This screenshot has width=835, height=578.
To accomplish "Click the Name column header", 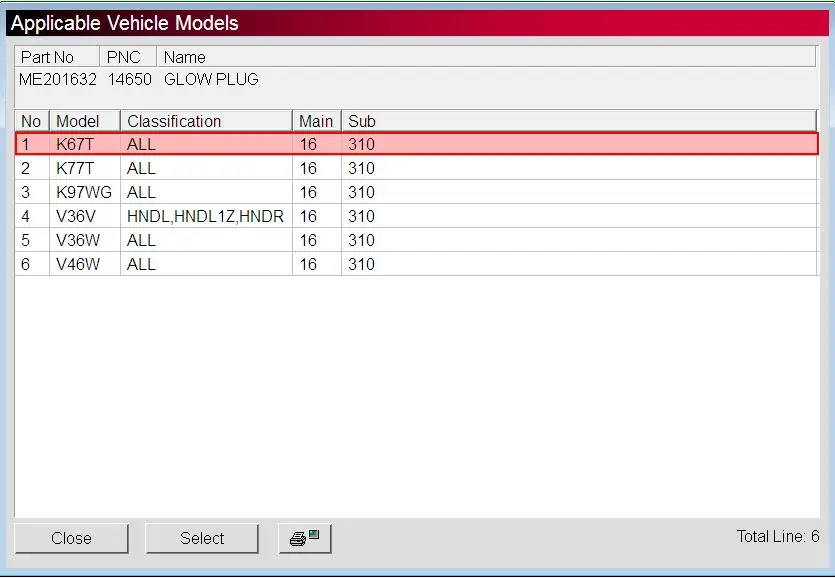I will point(486,56).
